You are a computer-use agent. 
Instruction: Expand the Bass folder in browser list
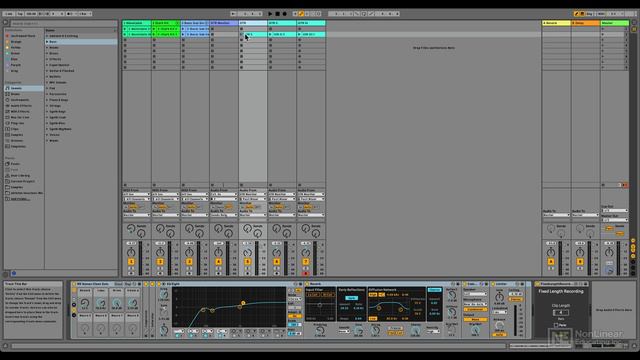pyautogui.click(x=47, y=42)
